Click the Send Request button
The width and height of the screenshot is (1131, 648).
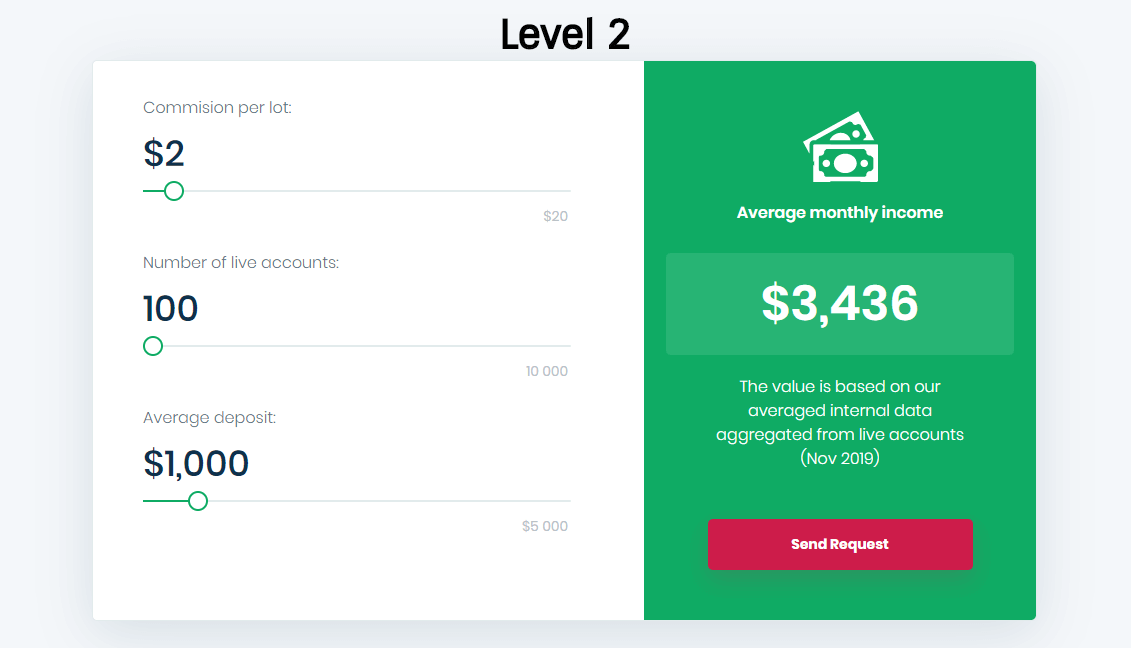coord(840,544)
